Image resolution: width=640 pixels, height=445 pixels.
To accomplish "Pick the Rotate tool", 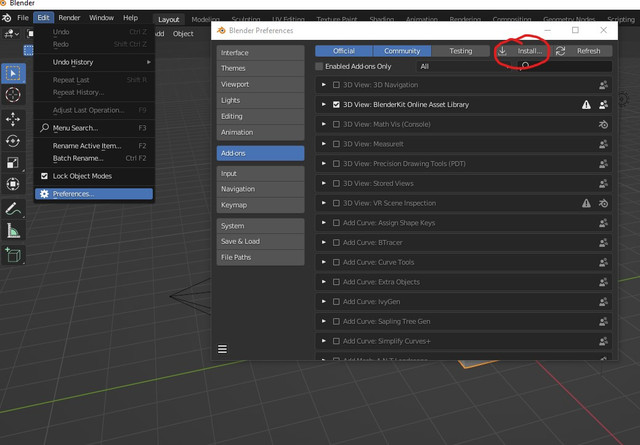I will point(13,141).
